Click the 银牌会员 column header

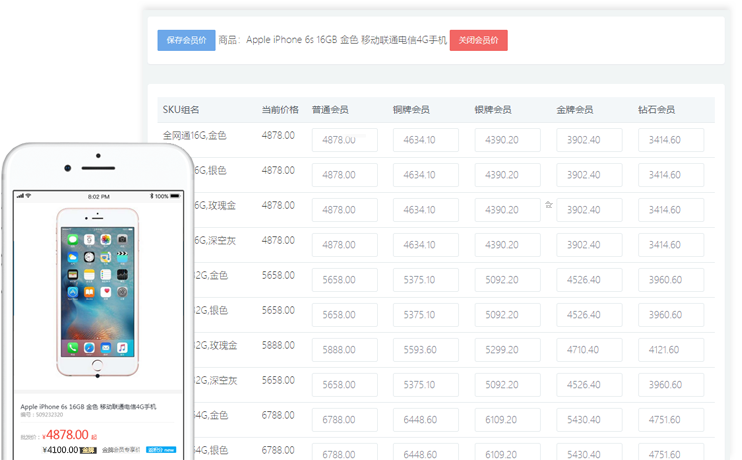click(x=493, y=110)
